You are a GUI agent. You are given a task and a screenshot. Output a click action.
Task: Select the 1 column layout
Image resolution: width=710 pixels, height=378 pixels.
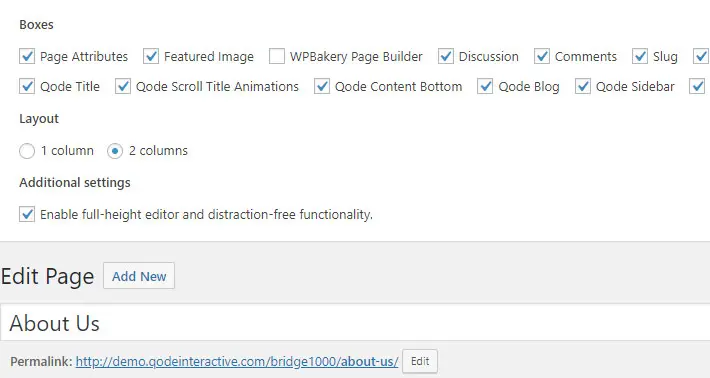27,151
